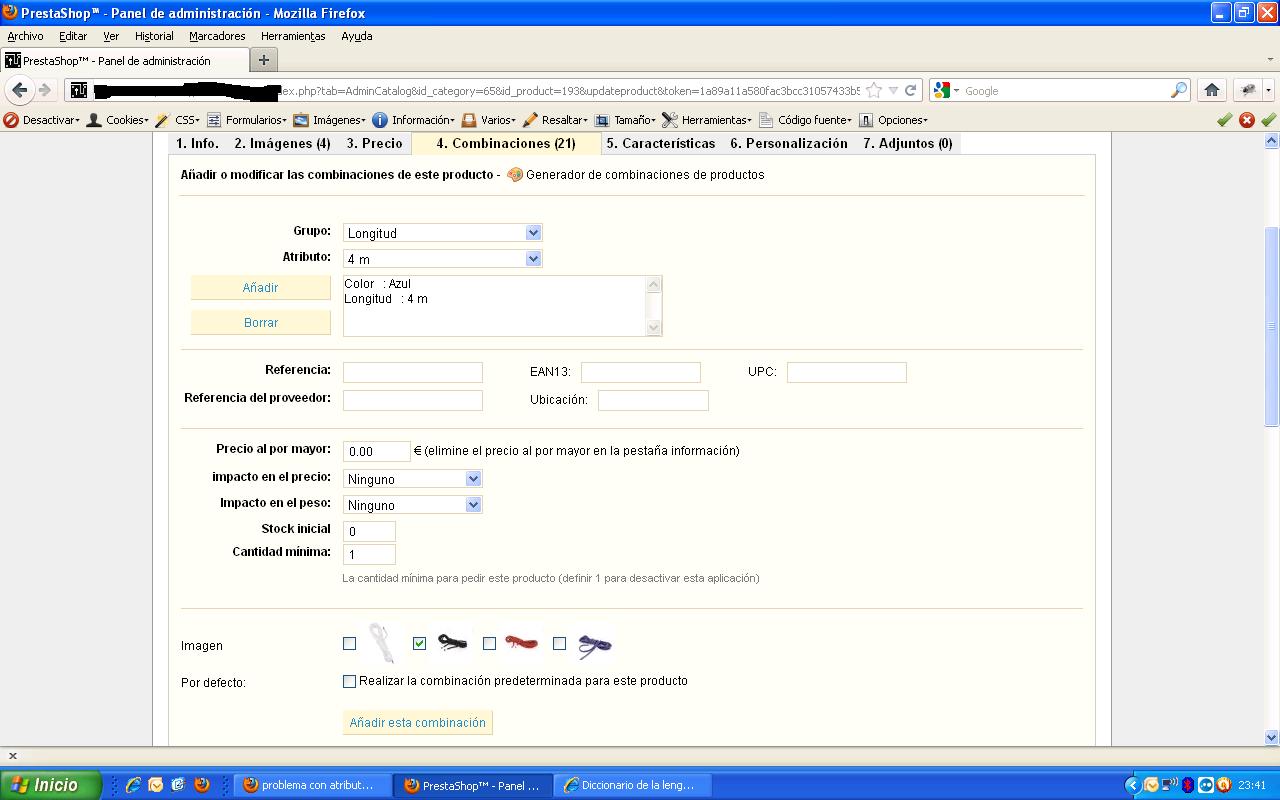
Task: Open the Cookies developer toolbar menu
Action: 118,120
